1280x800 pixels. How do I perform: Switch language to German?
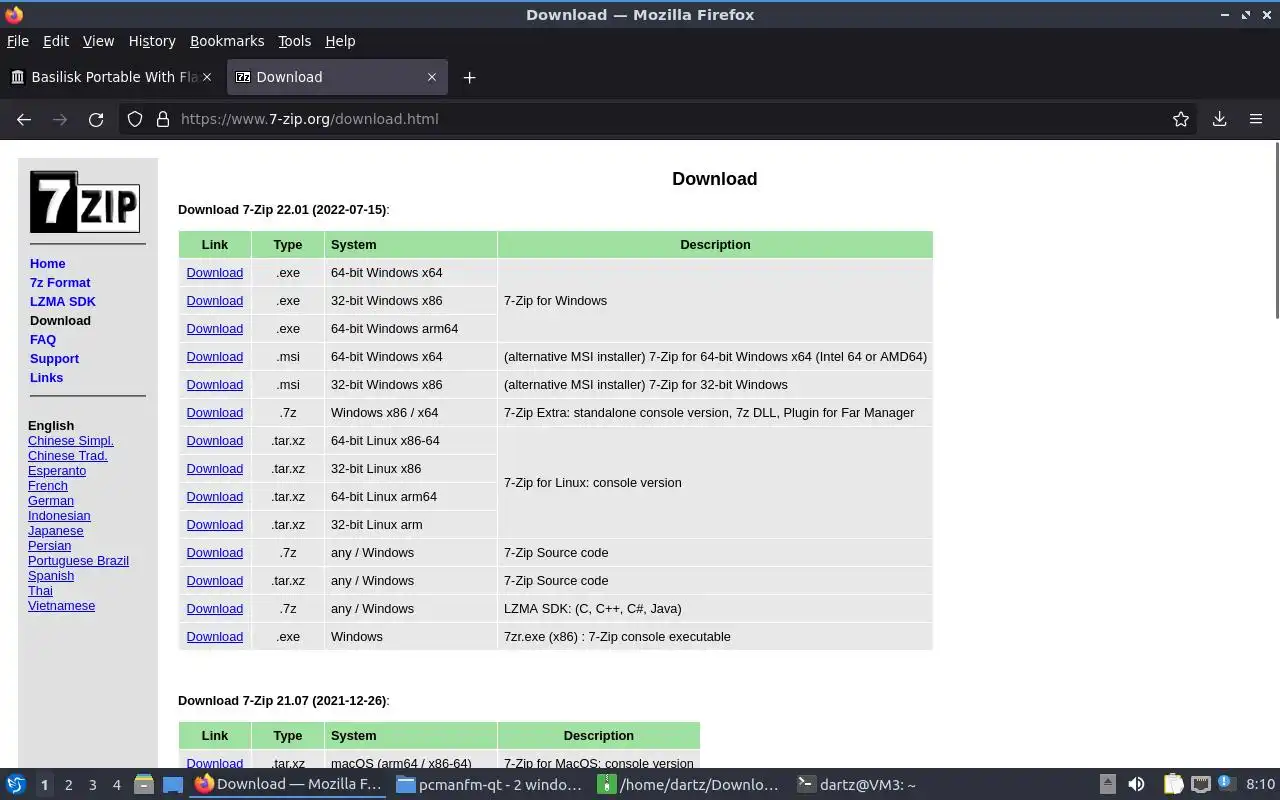click(x=51, y=501)
